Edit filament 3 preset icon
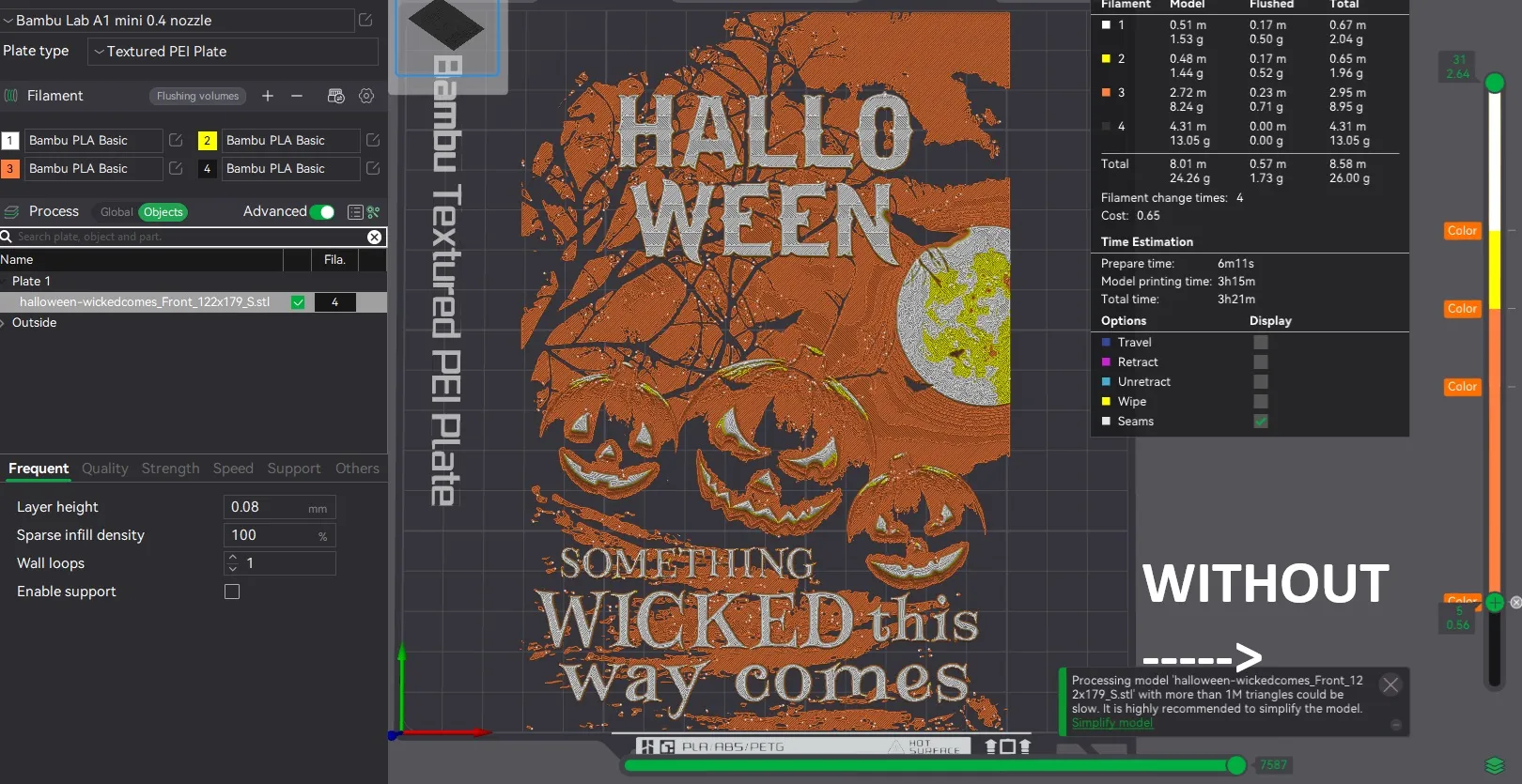The image size is (1522, 784). tap(176, 168)
